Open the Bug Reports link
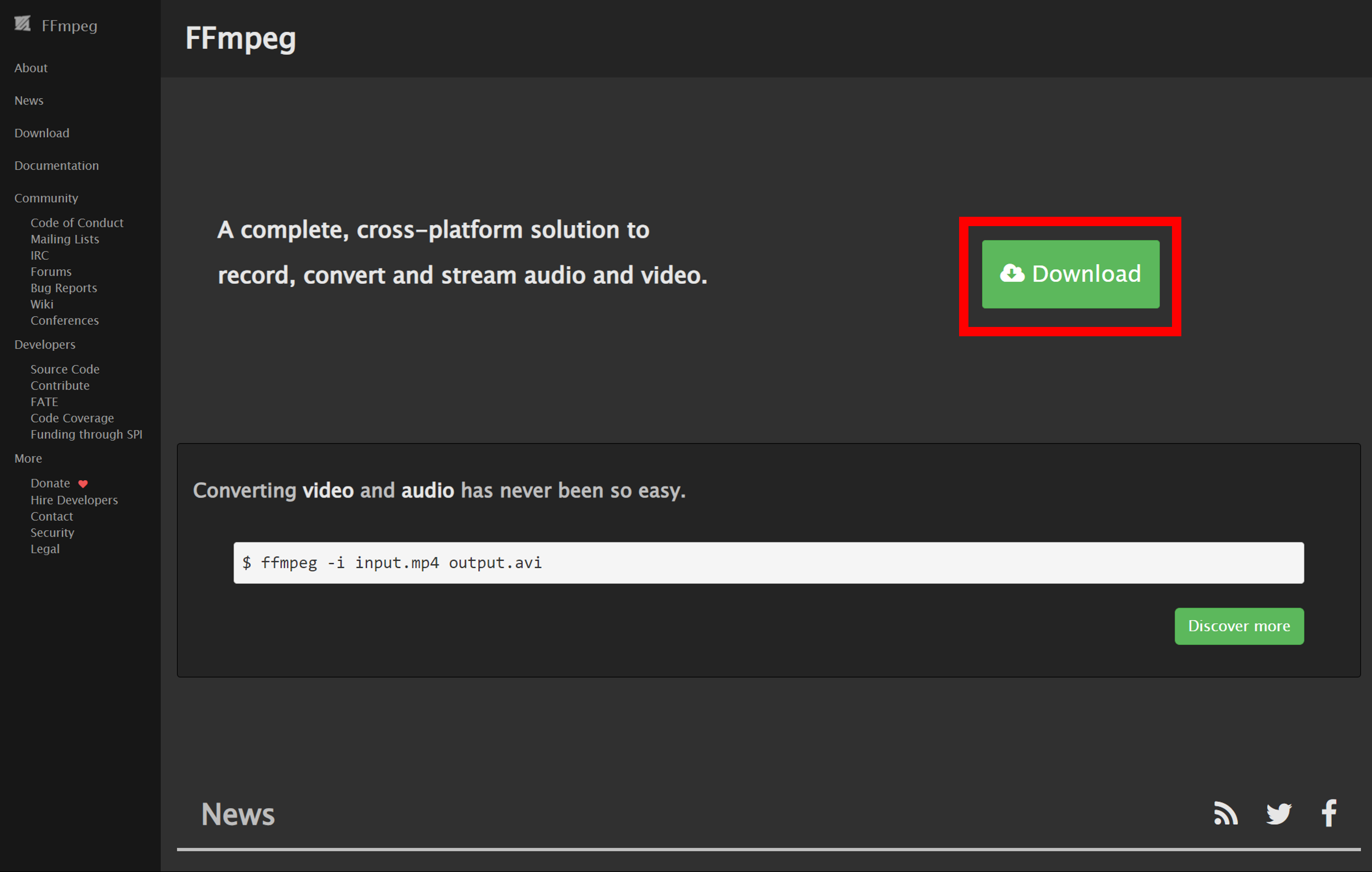1372x872 pixels. pos(64,287)
